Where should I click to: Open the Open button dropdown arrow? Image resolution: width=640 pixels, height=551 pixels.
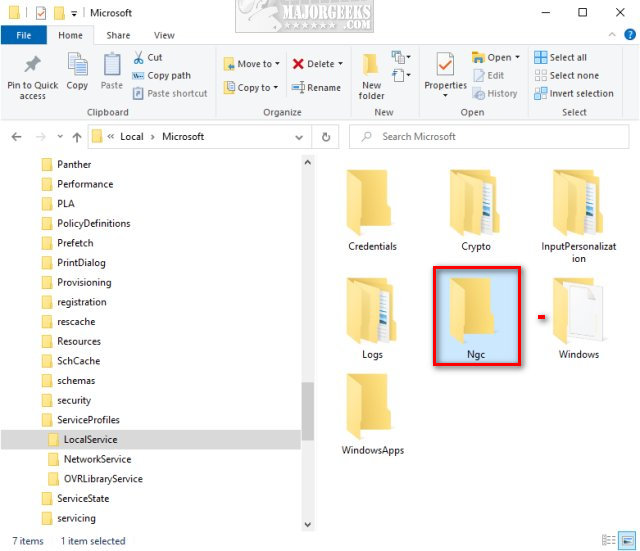[517, 57]
